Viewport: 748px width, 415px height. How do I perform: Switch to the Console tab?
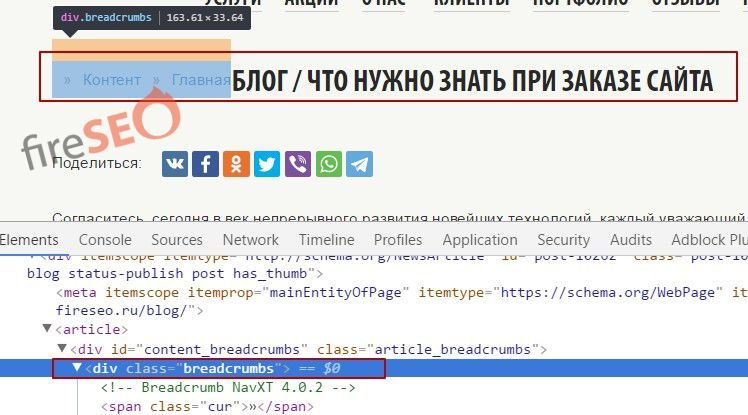click(105, 240)
